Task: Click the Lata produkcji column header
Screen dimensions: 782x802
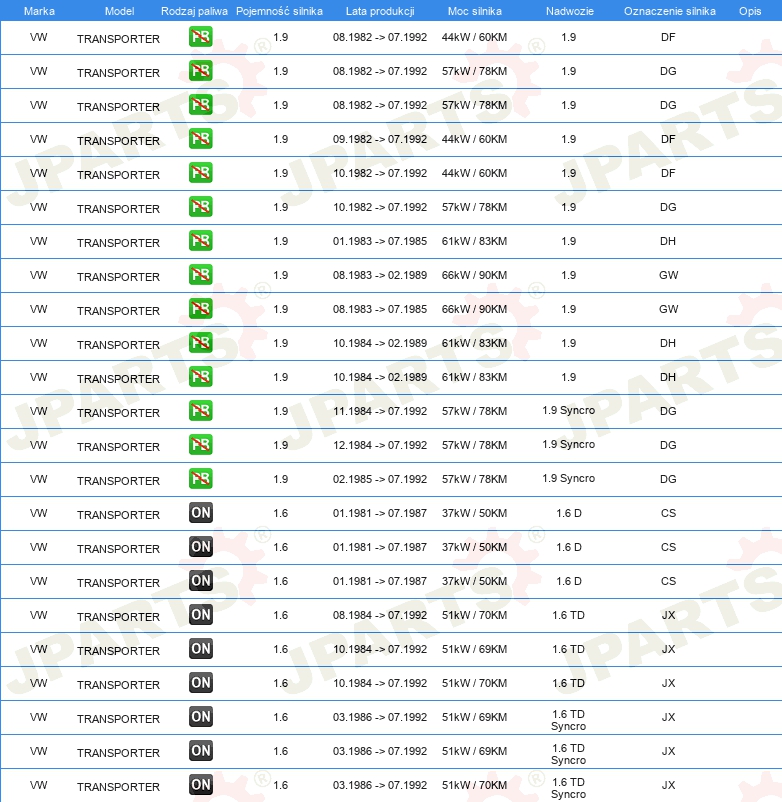Action: tap(380, 11)
